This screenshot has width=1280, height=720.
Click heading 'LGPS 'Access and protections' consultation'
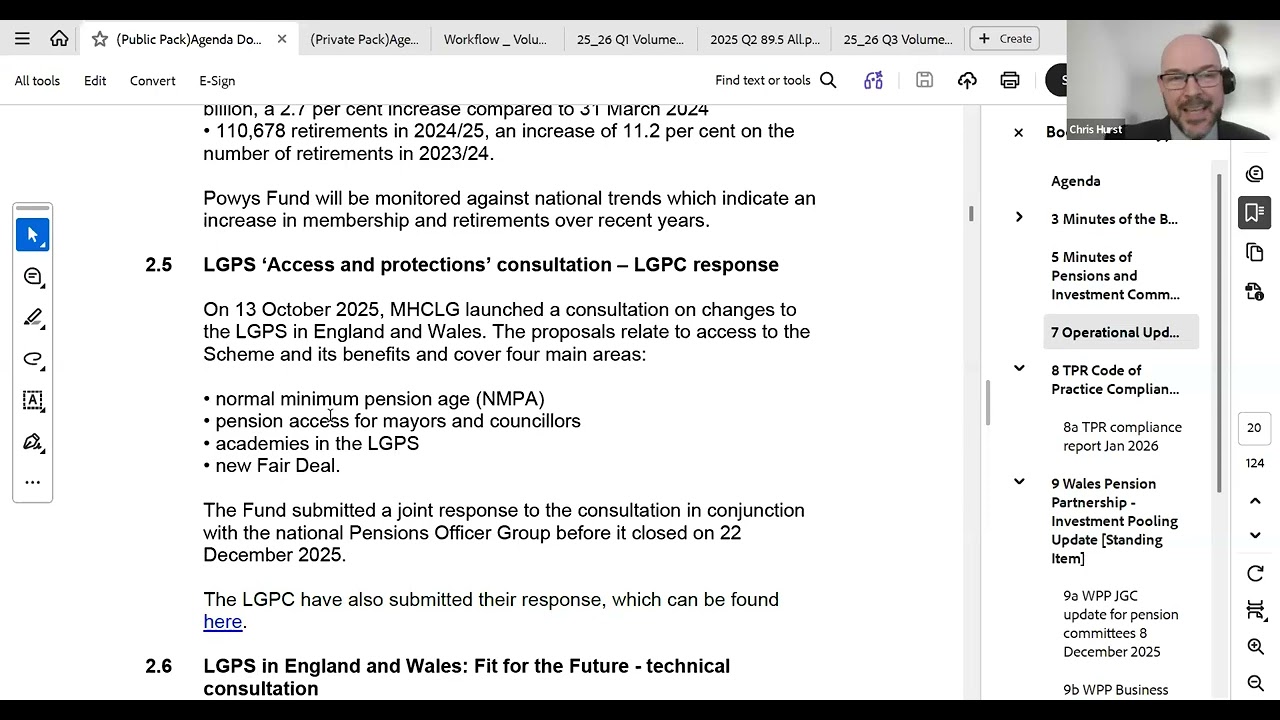click(491, 265)
